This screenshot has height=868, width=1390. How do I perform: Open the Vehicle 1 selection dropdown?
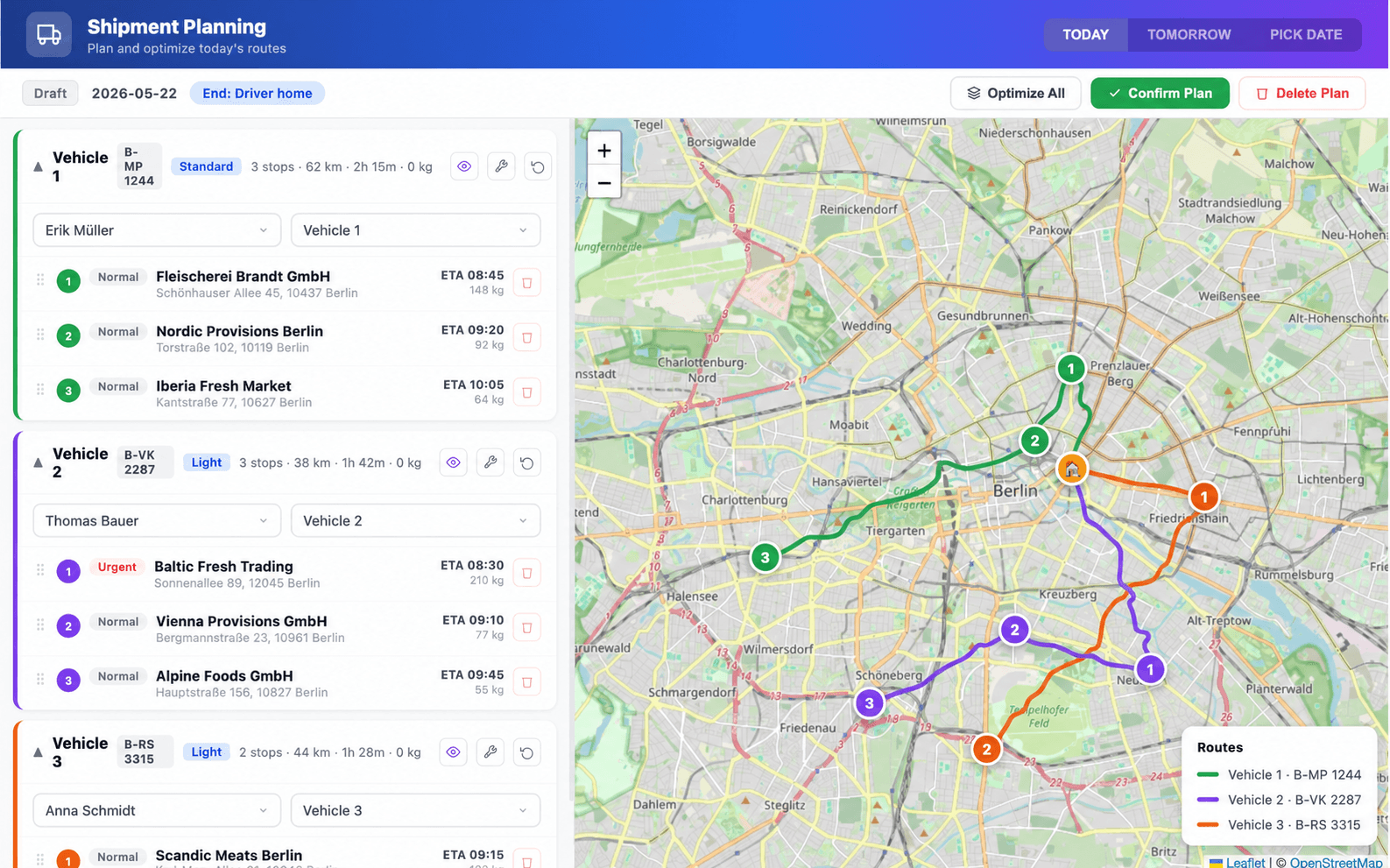pos(415,230)
